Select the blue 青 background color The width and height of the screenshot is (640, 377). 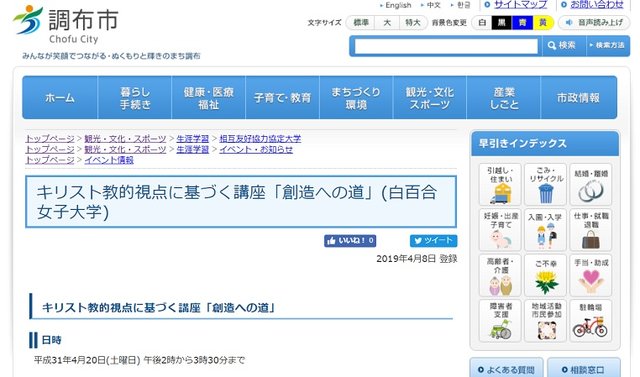[x=522, y=22]
